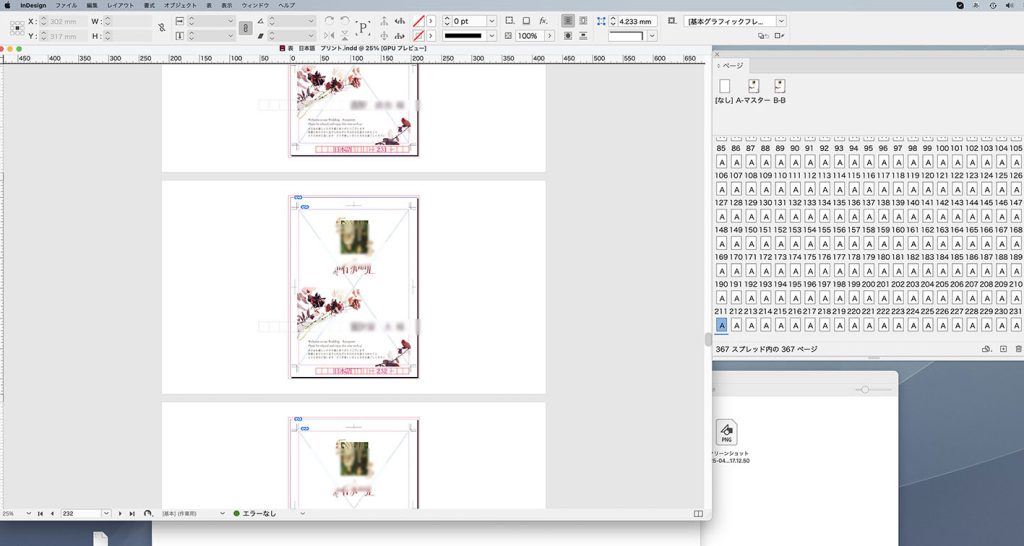
Task: Click the clear overrides icon
Action: pyautogui.click(x=763, y=36)
